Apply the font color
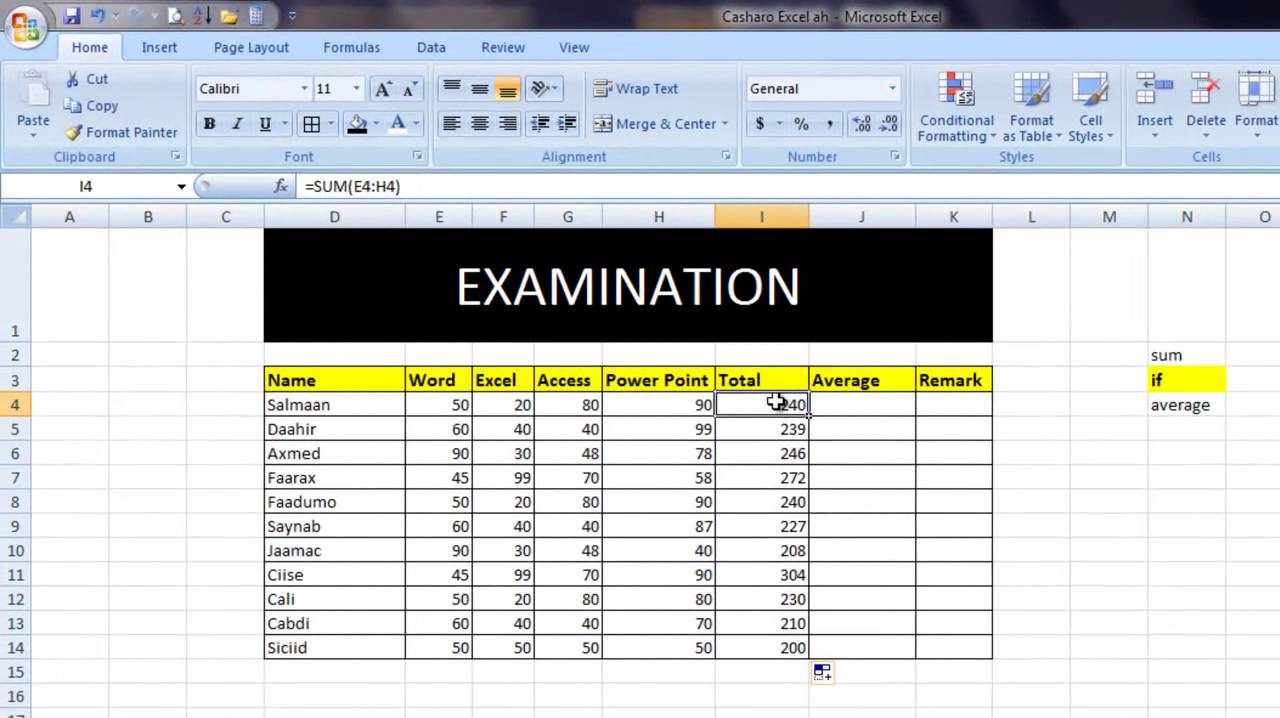 (x=398, y=124)
